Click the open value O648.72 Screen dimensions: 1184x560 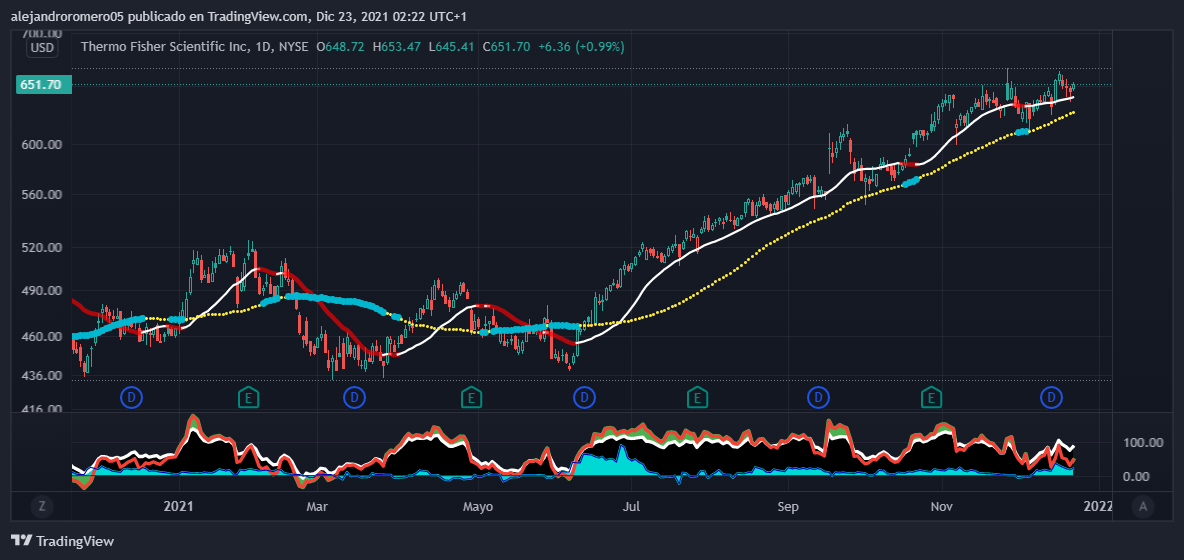coord(341,47)
